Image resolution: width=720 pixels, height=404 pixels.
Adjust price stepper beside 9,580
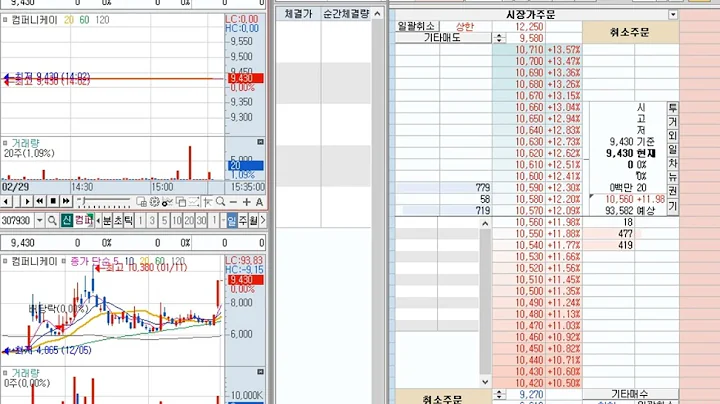(499, 38)
